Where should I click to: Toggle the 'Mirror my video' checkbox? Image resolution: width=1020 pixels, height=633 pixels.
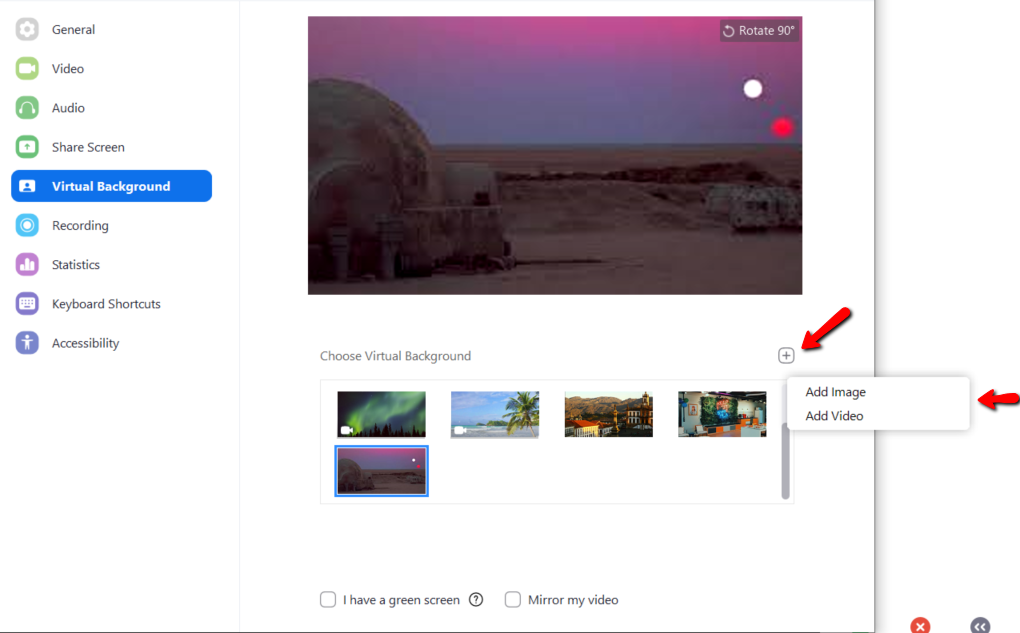point(513,600)
